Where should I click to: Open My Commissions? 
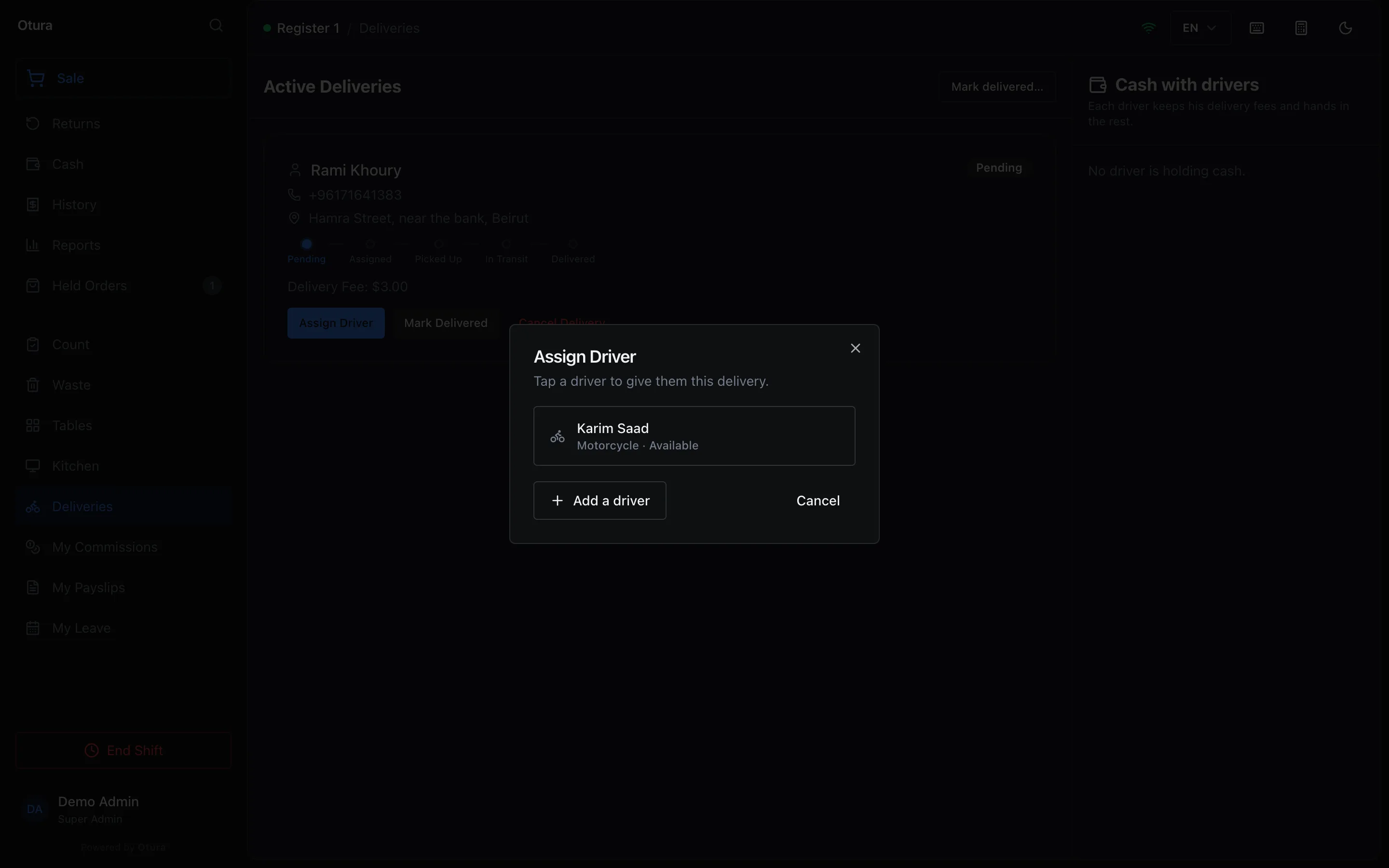click(x=123, y=547)
